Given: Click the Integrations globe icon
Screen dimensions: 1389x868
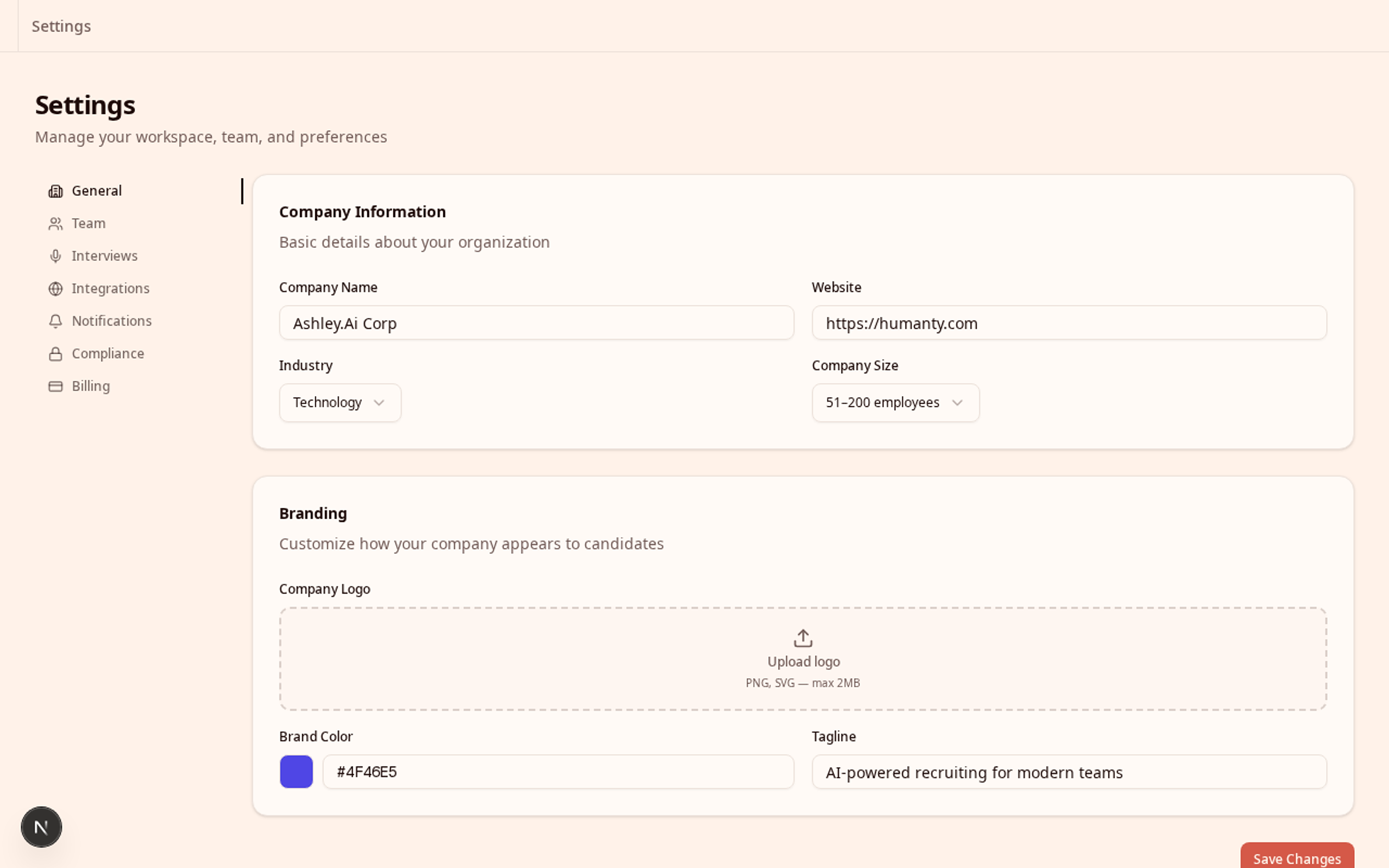Looking at the screenshot, I should click(x=55, y=289).
